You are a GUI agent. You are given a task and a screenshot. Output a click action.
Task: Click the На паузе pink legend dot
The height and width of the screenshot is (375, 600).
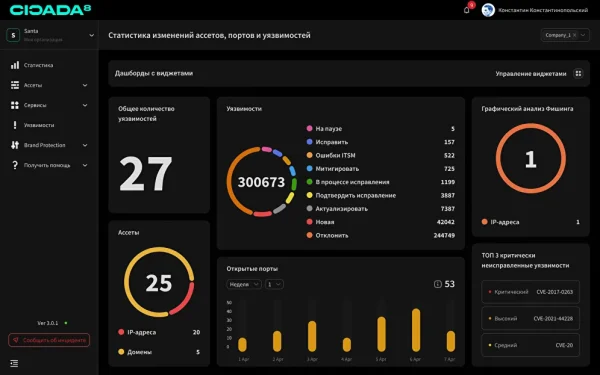point(310,129)
